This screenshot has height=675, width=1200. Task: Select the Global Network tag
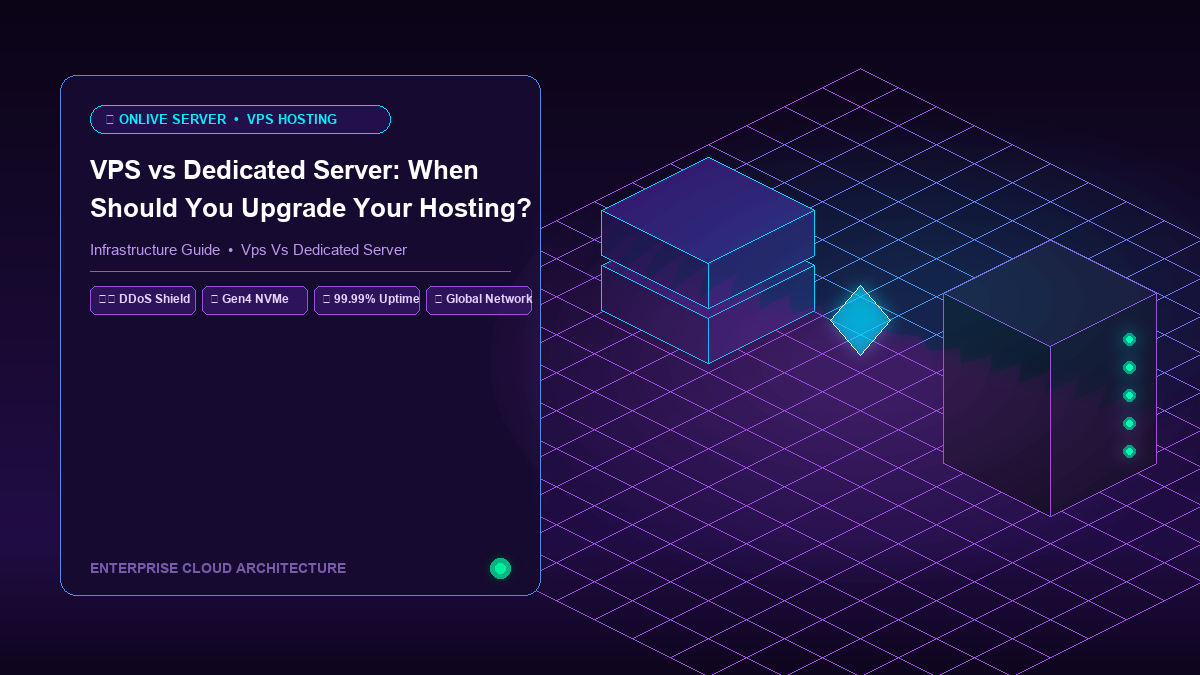(x=479, y=300)
